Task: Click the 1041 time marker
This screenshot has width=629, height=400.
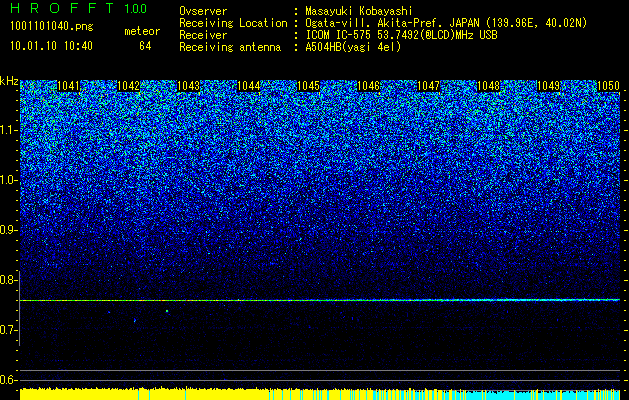Action: point(69,86)
